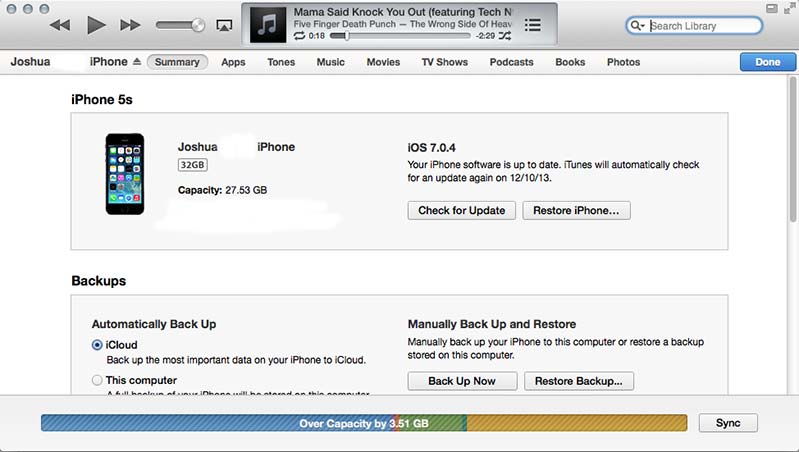Click the artist text Five Finger Death Punch
Image resolution: width=799 pixels, height=452 pixels.
click(344, 24)
